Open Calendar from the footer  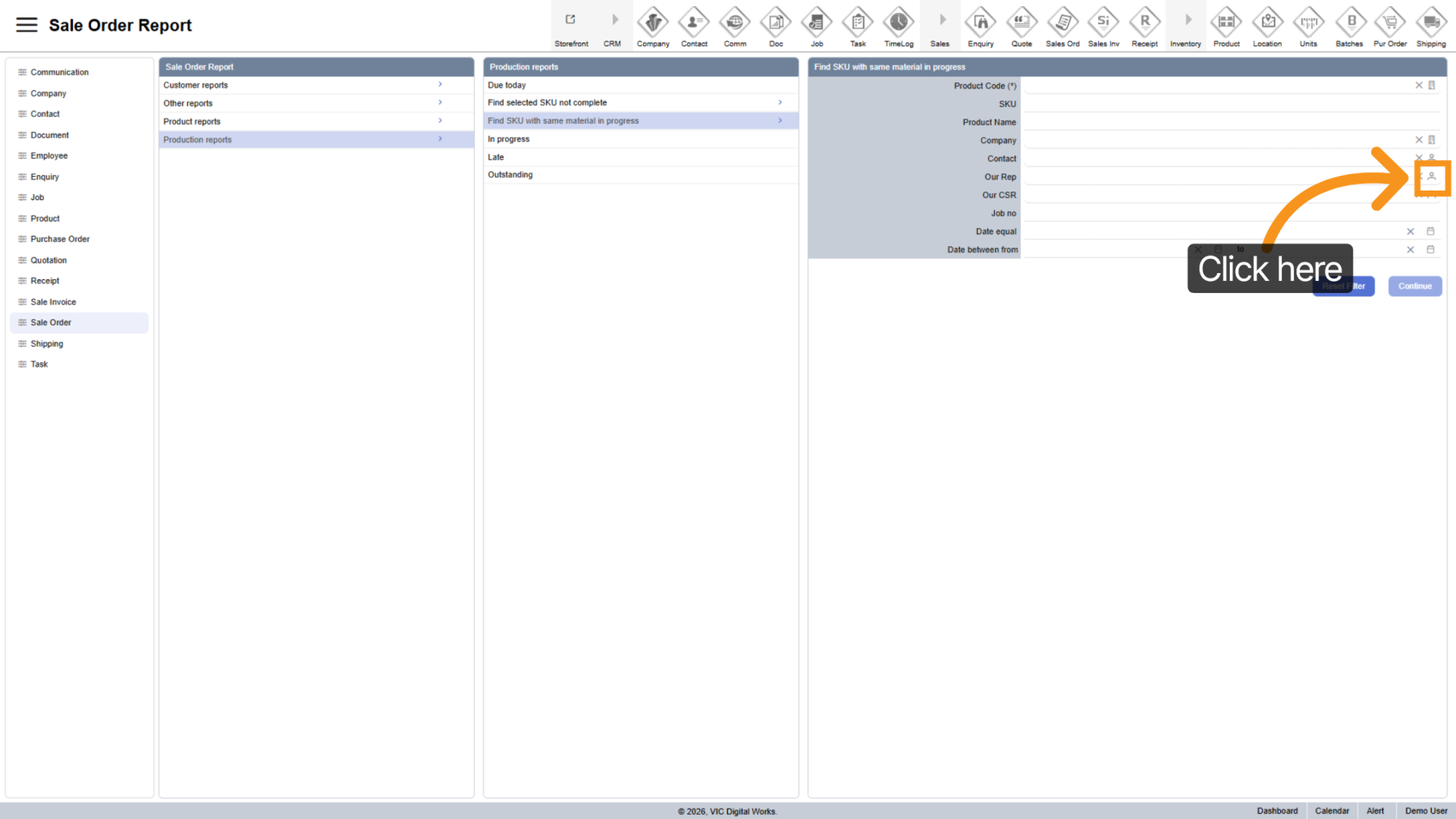(1332, 811)
